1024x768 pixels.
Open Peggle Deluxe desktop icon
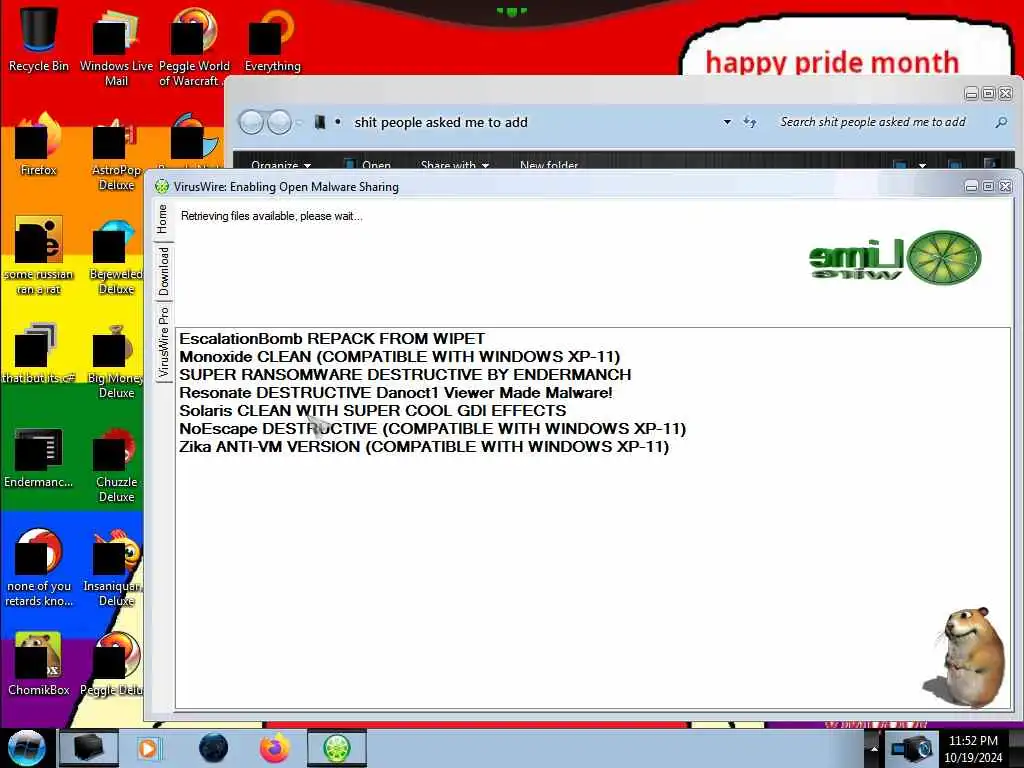112,665
